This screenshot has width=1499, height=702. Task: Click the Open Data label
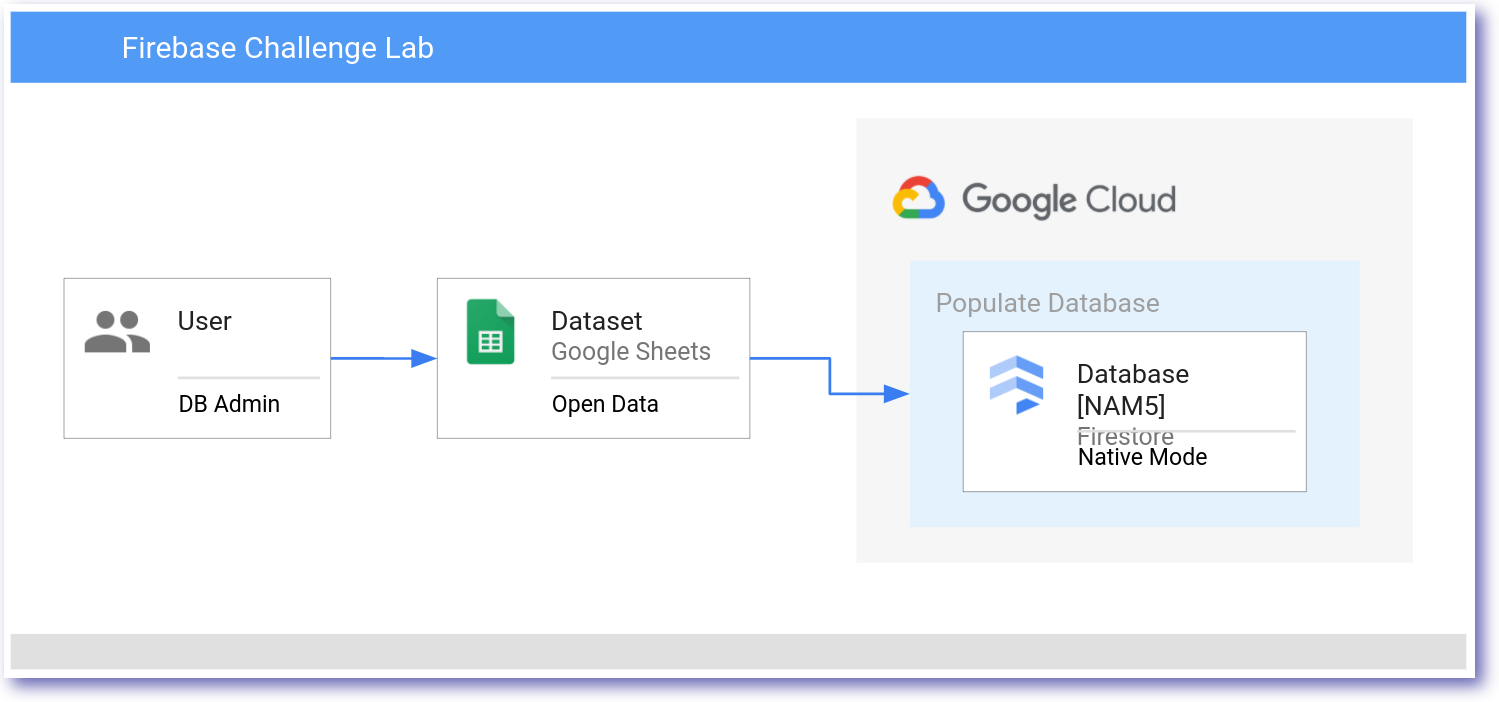(x=605, y=404)
